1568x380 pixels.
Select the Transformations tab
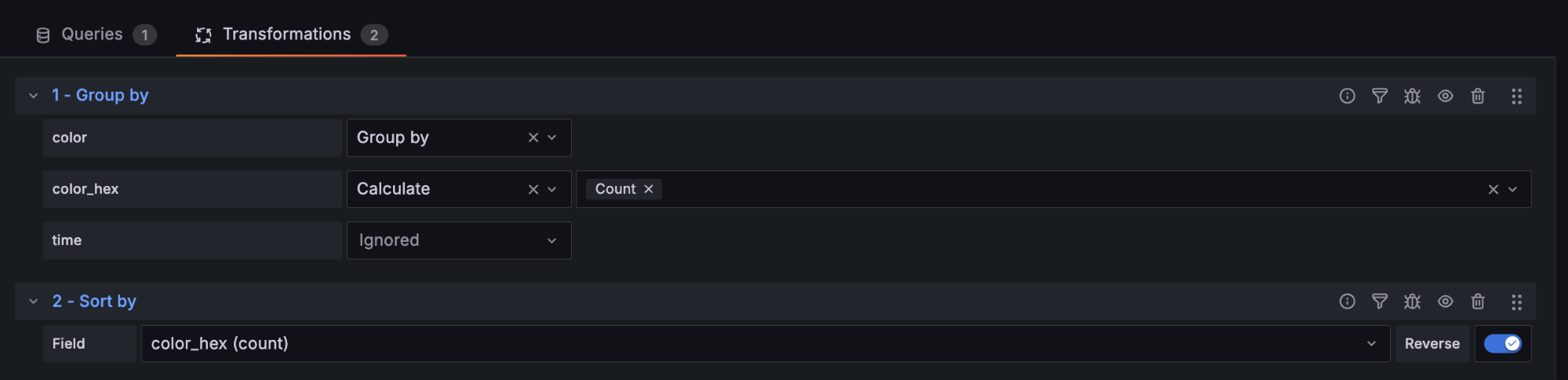point(291,35)
